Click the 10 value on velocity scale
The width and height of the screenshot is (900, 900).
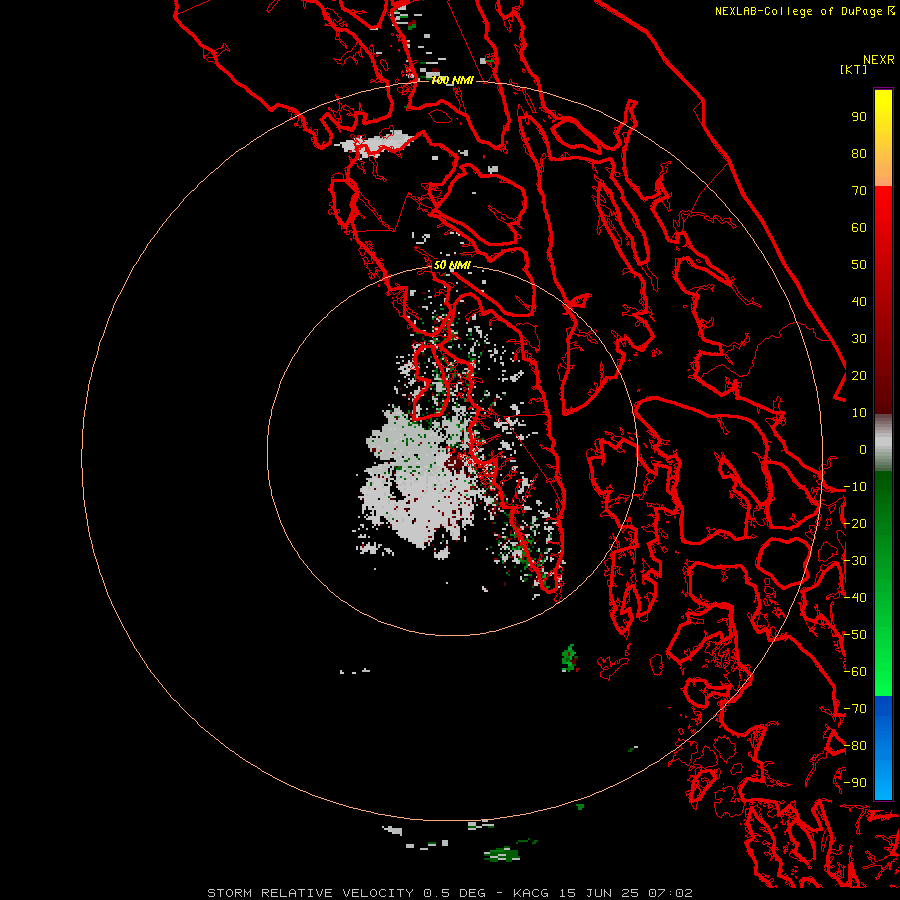click(859, 413)
